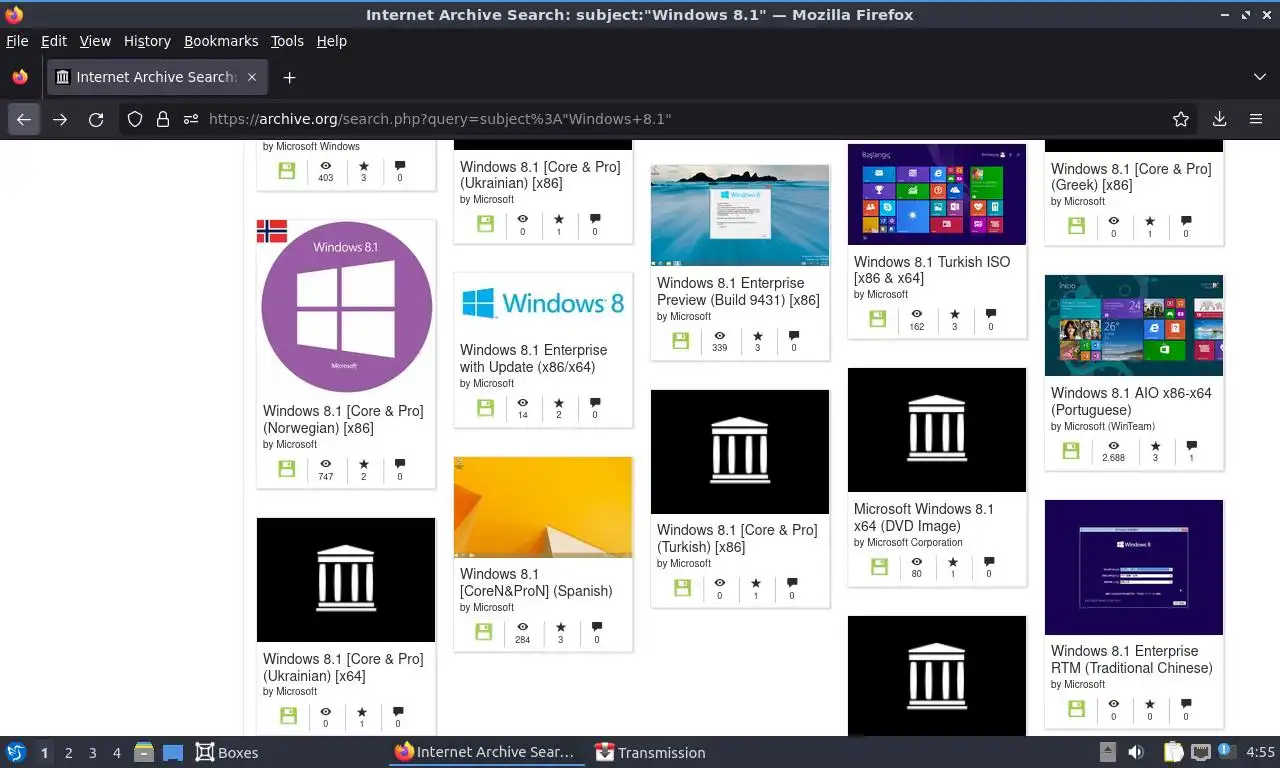
Task: Click 'by Microsoft Corporation' text on DVD Image card
Action: pos(908,542)
